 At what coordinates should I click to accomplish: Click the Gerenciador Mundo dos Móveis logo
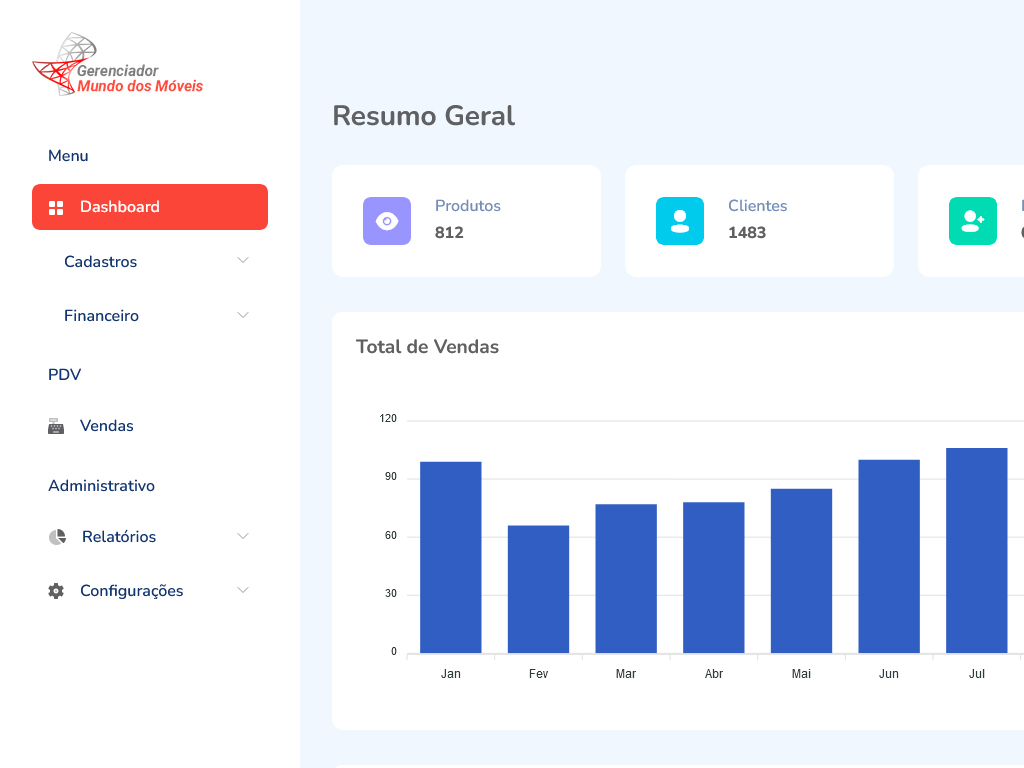(118, 65)
